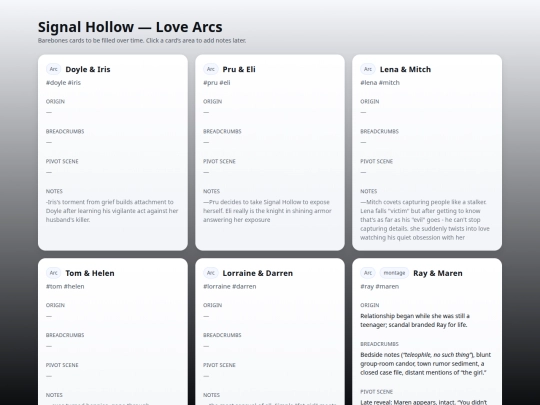Click the 'Late reveal: Maren appears' text
540x405 pixels.
[x=424, y=402]
